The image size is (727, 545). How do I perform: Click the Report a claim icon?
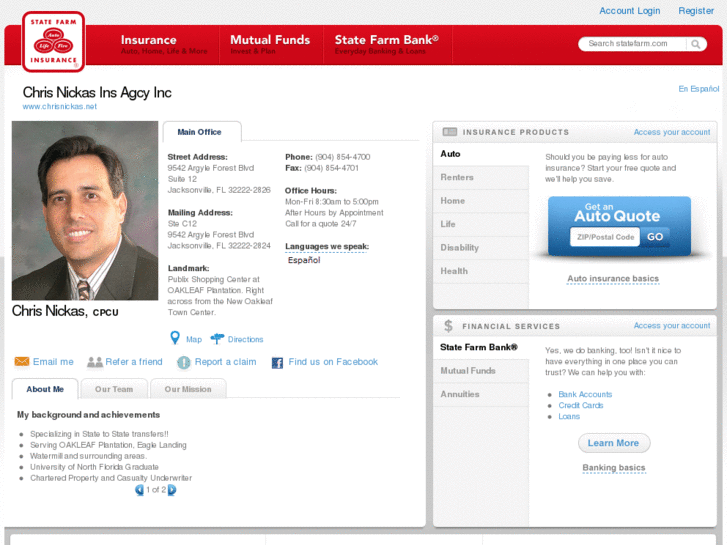[x=184, y=362]
